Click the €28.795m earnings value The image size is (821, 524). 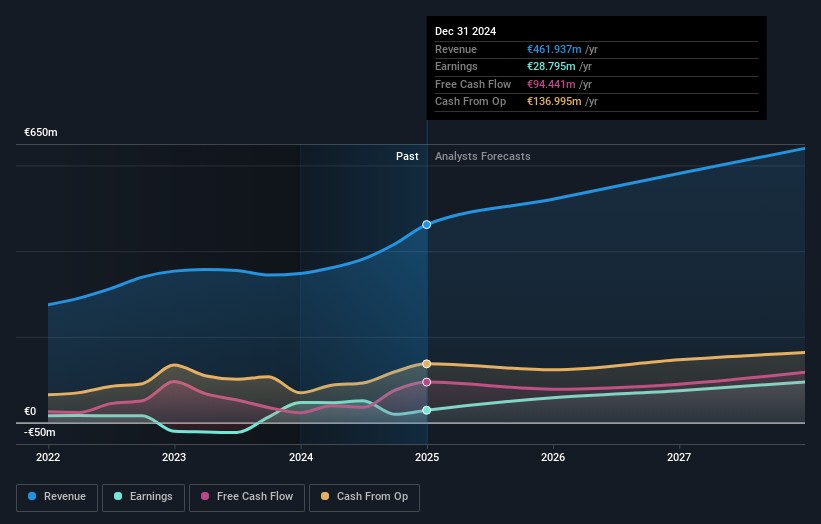pyautogui.click(x=551, y=66)
